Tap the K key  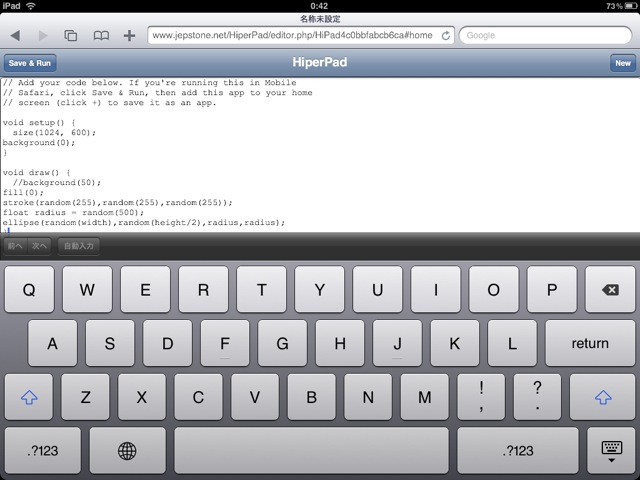click(x=455, y=343)
